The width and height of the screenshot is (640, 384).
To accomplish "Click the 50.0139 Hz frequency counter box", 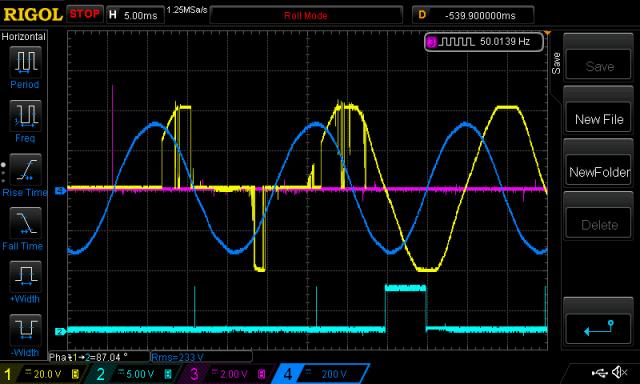I will (484, 42).
